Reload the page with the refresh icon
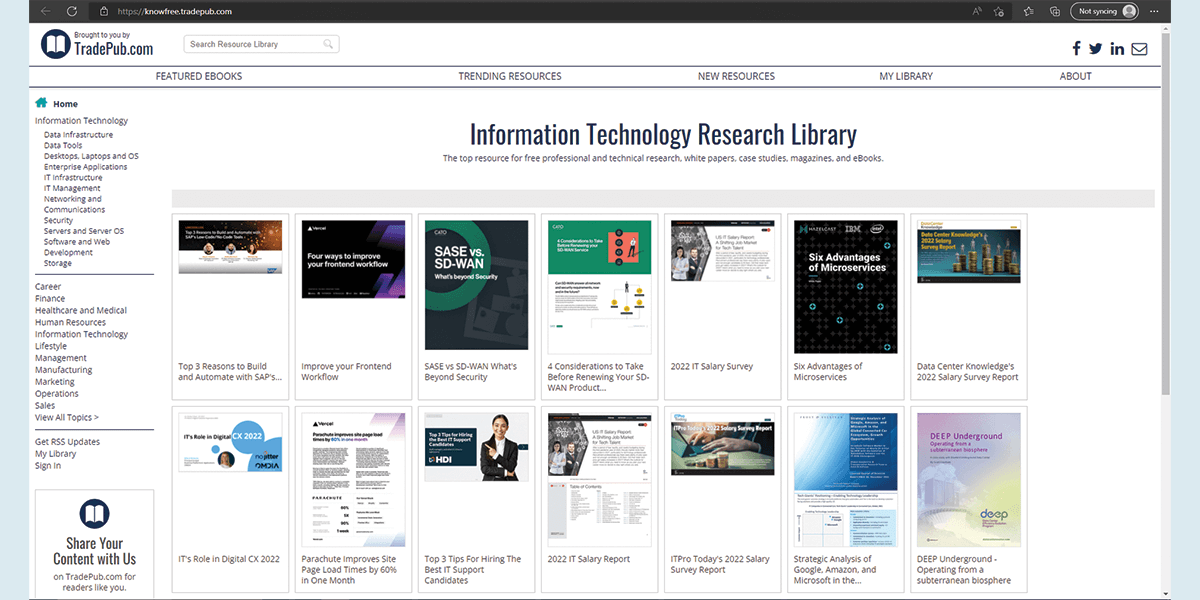This screenshot has width=1200, height=600. (72, 11)
